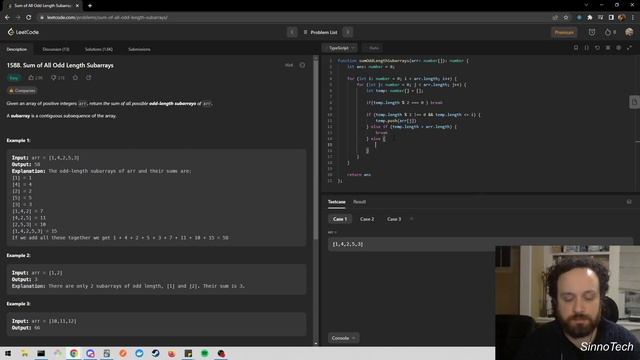This screenshot has height=360, width=640.
Task: Toggle editor fullscreen icon
Action: pos(629,48)
